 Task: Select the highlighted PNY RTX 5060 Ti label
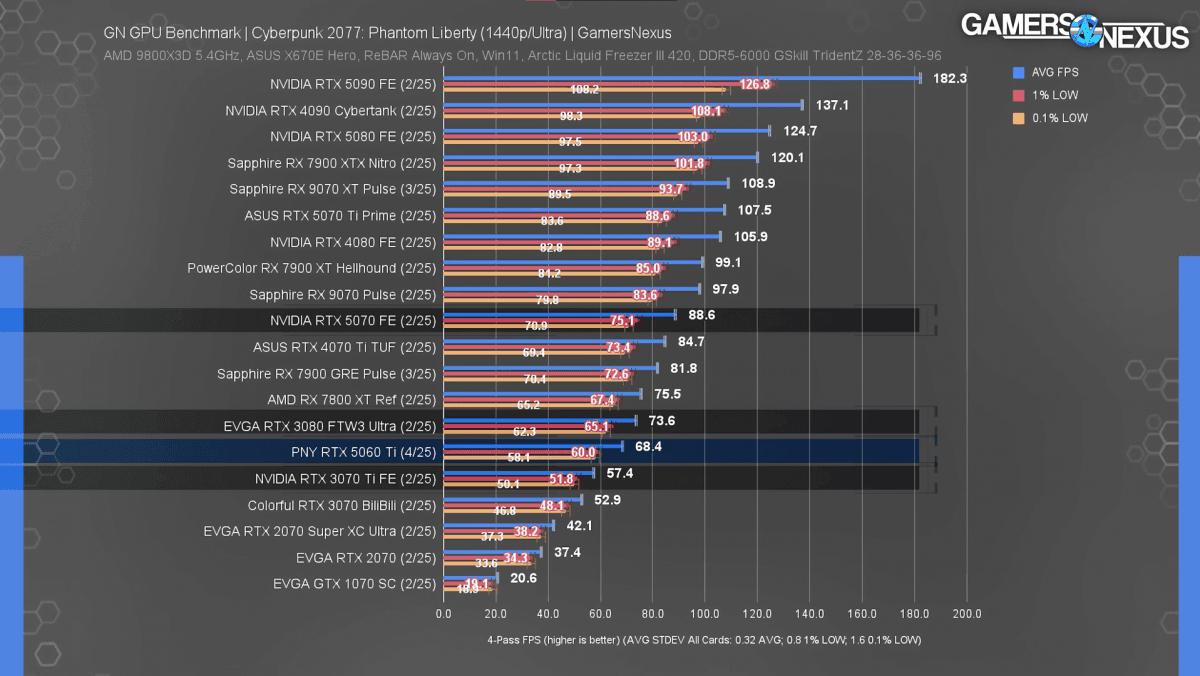(x=364, y=451)
